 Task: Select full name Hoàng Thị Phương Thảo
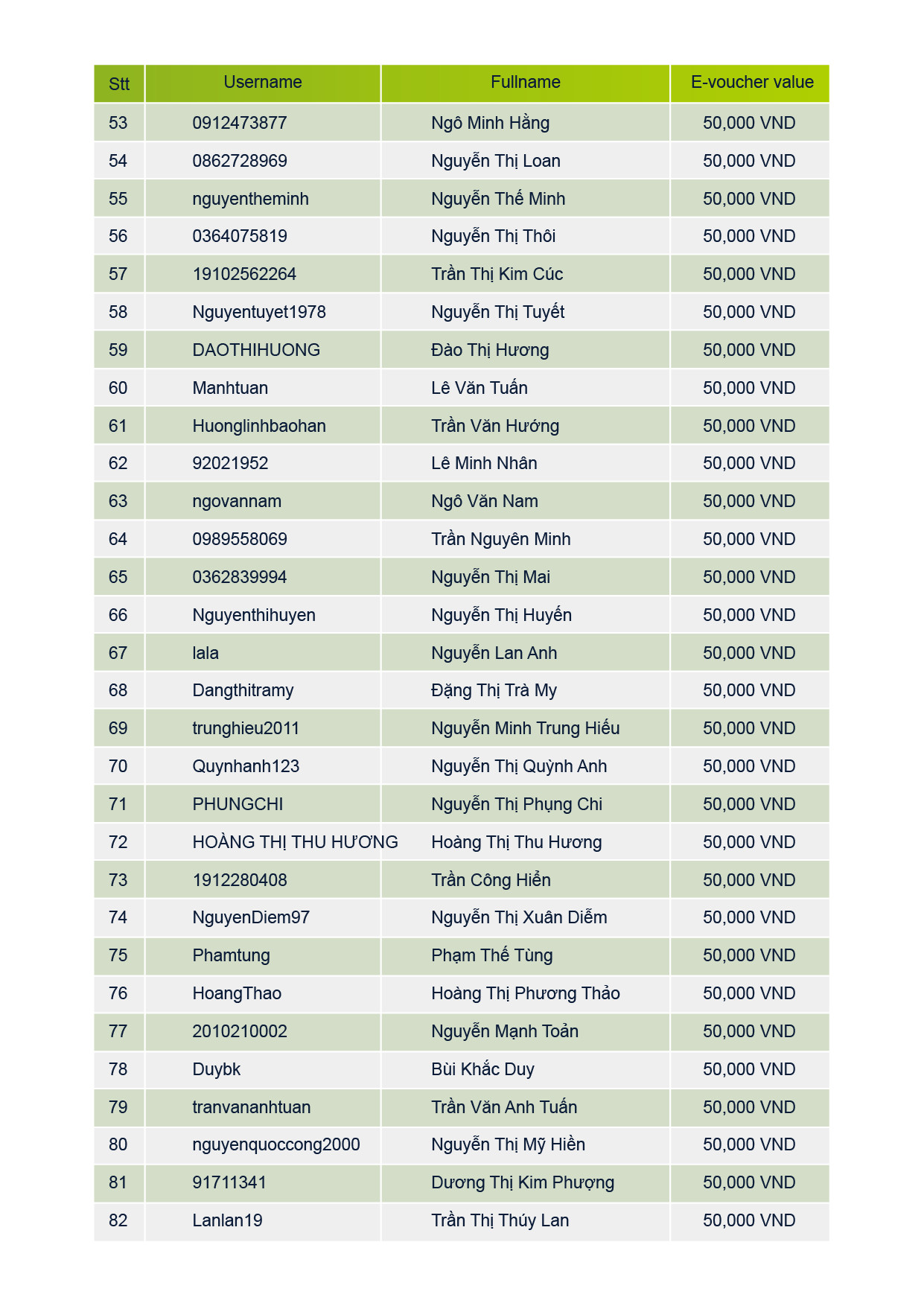pyautogui.click(x=525, y=993)
